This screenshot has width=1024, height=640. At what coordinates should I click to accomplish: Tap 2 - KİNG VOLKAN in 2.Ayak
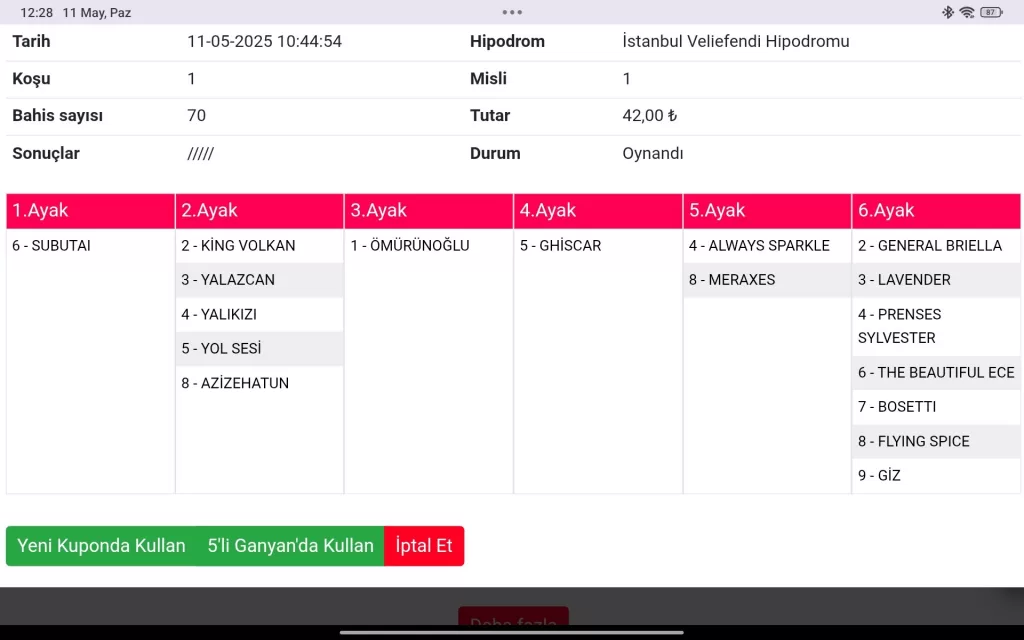point(238,245)
